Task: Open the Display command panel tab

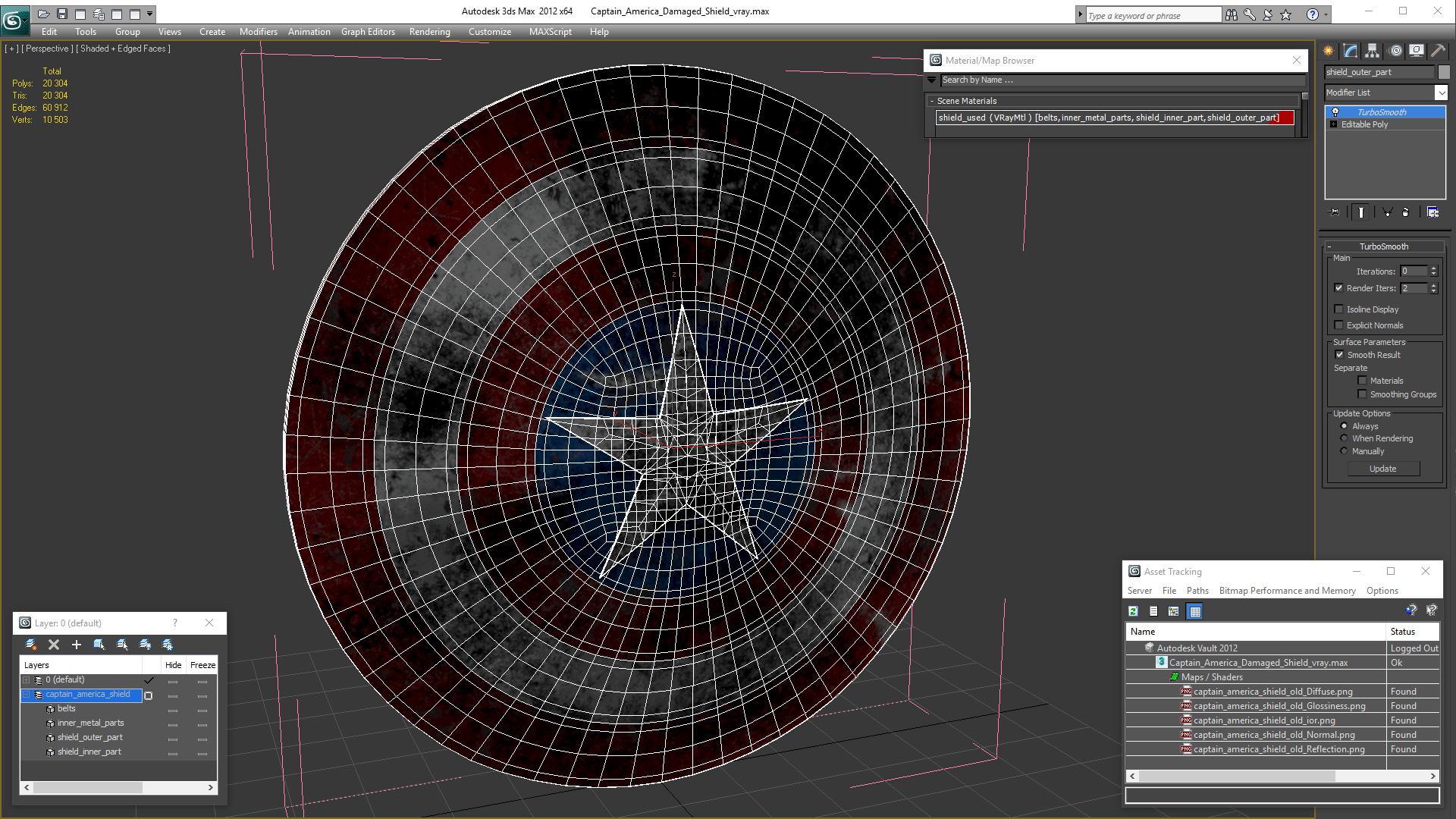Action: coord(1417,51)
